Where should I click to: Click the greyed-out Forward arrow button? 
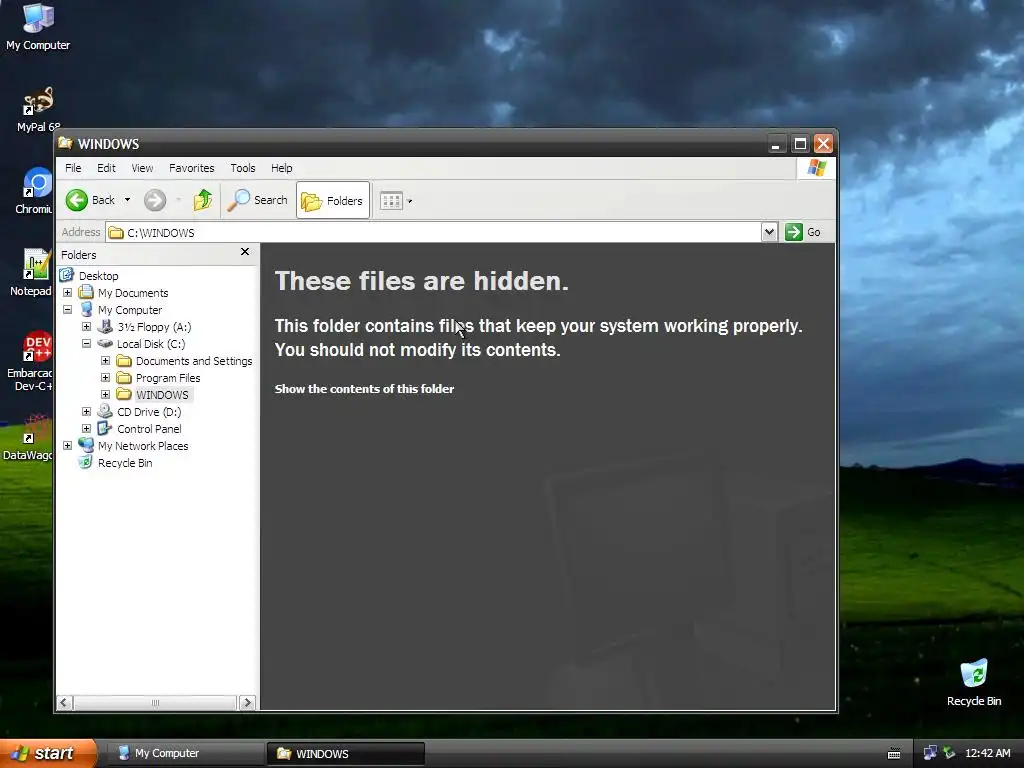(155, 200)
